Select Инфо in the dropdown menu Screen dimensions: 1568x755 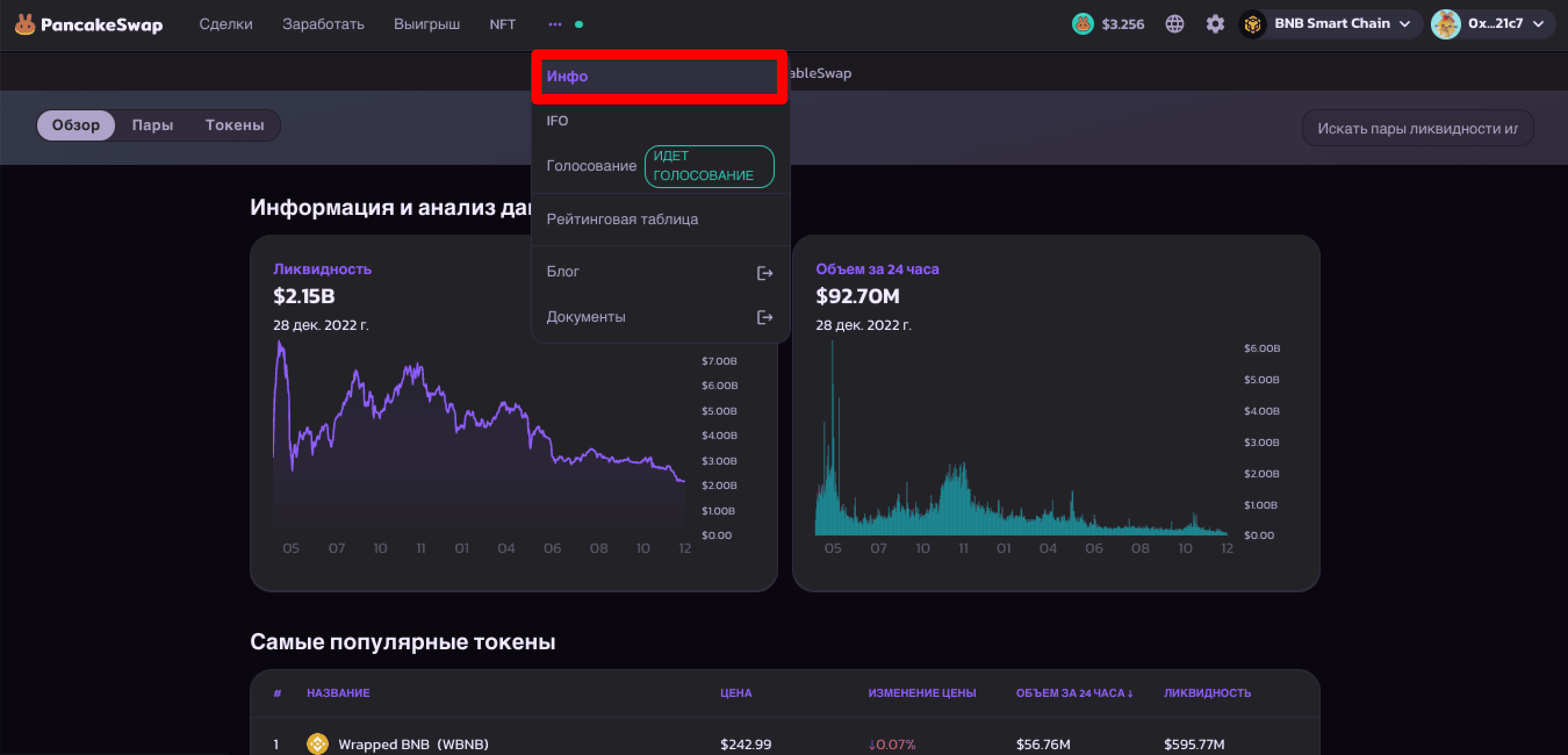[x=660, y=77]
